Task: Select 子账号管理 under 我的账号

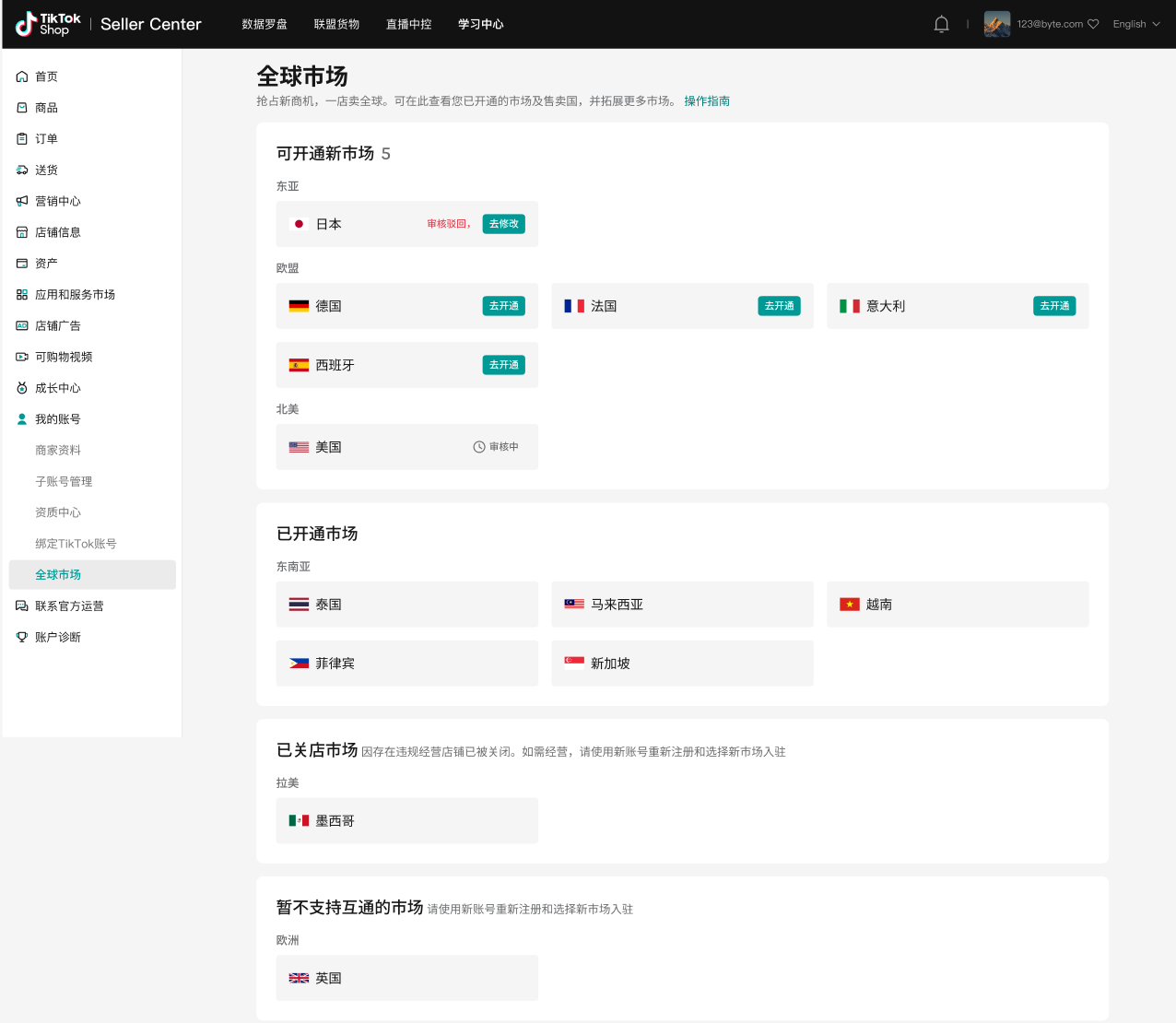Action: [64, 481]
